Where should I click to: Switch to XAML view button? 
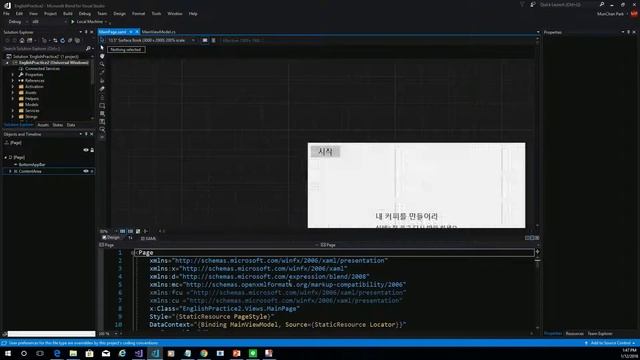(148, 238)
